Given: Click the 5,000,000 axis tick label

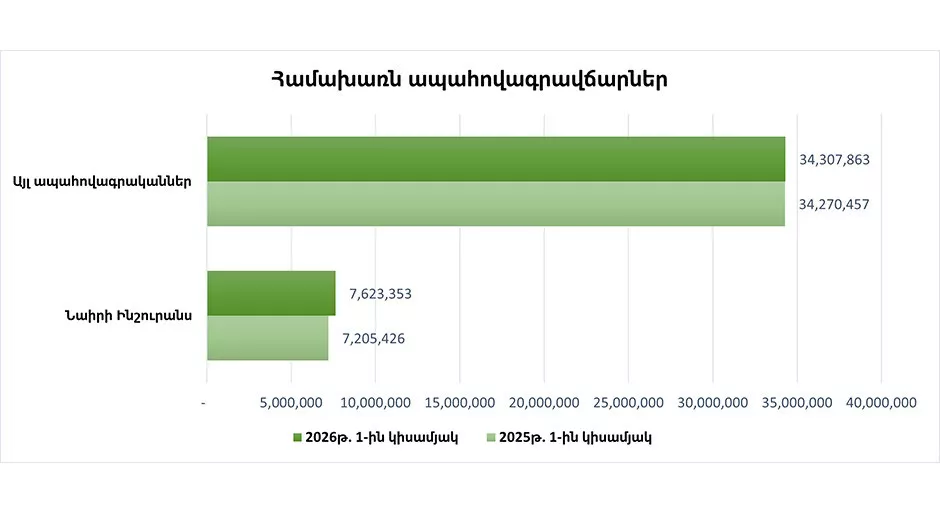Looking at the screenshot, I should pyautogui.click(x=291, y=403).
